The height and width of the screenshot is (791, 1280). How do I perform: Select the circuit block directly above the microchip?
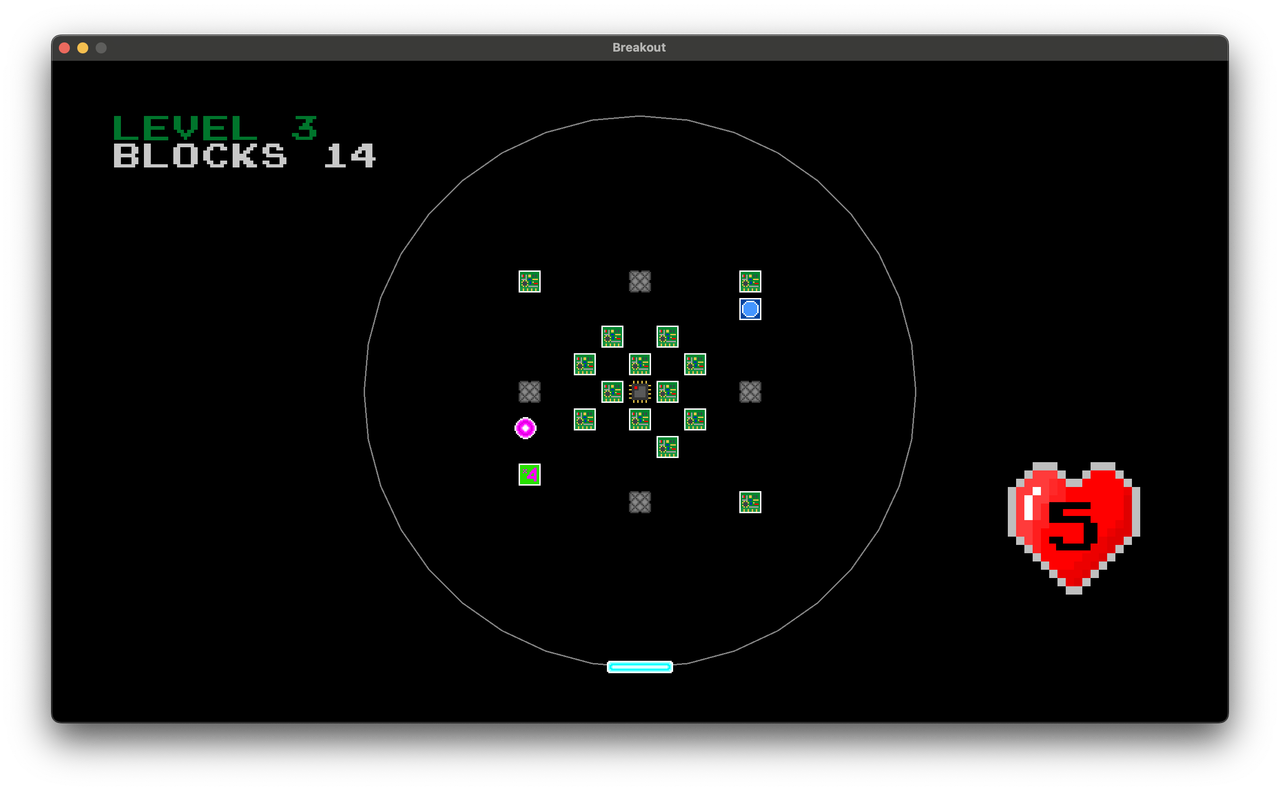(x=640, y=364)
